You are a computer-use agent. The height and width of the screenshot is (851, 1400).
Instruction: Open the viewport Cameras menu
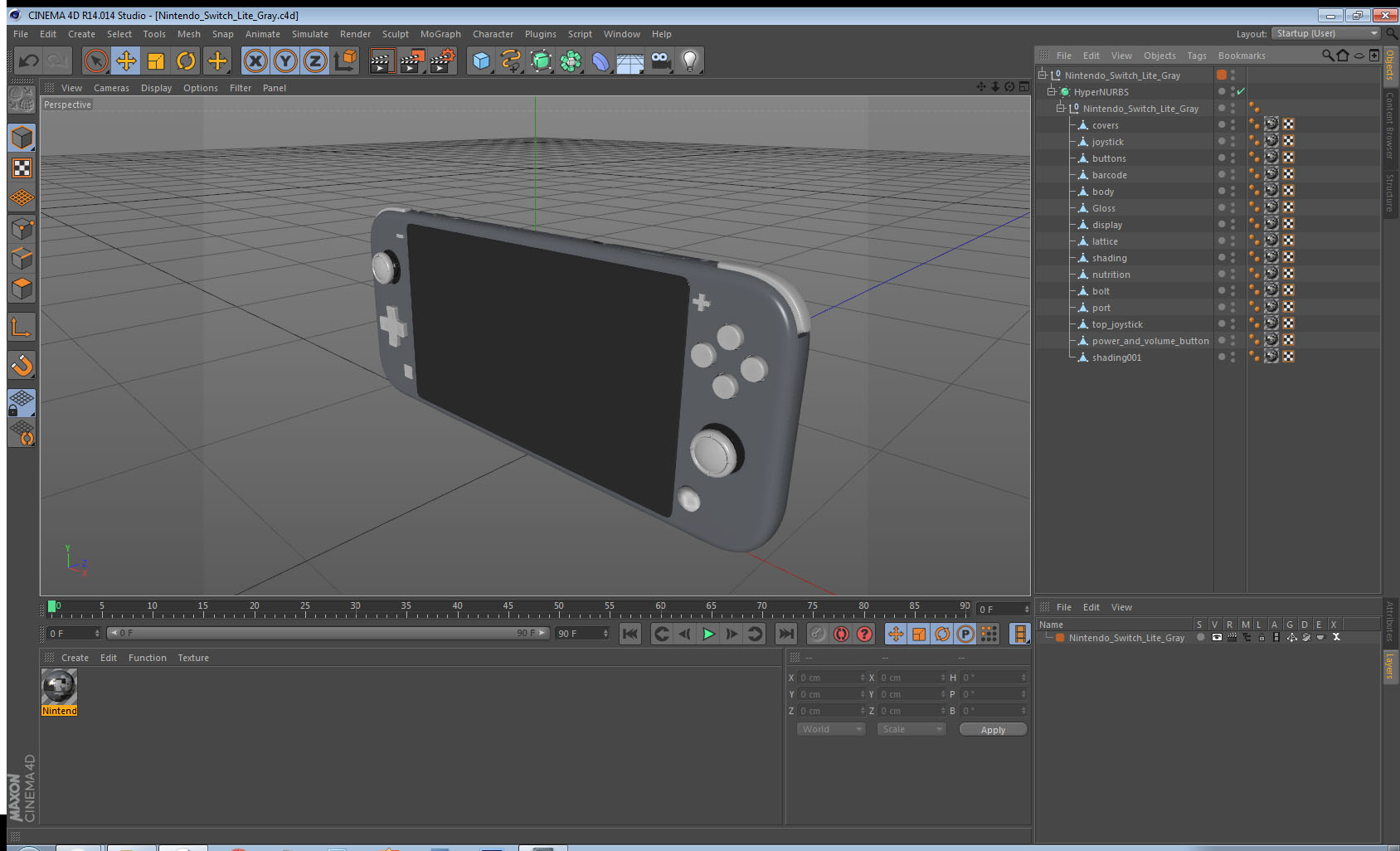(111, 88)
